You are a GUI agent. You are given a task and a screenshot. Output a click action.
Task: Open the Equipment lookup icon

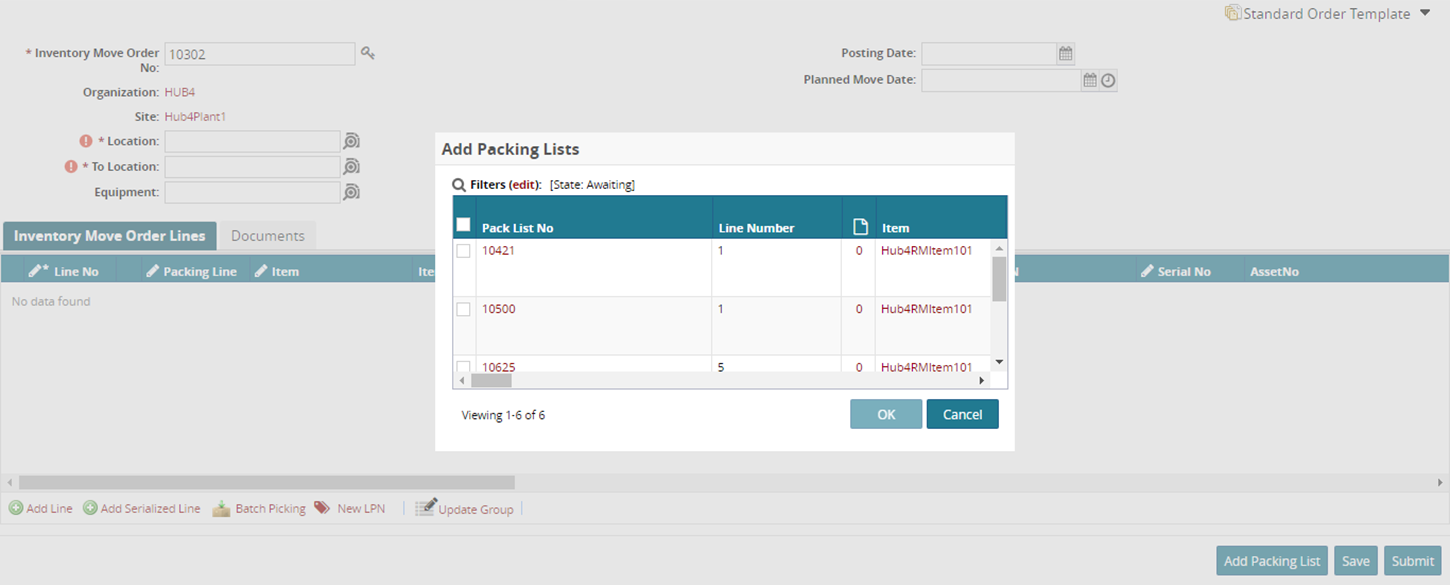pos(351,192)
